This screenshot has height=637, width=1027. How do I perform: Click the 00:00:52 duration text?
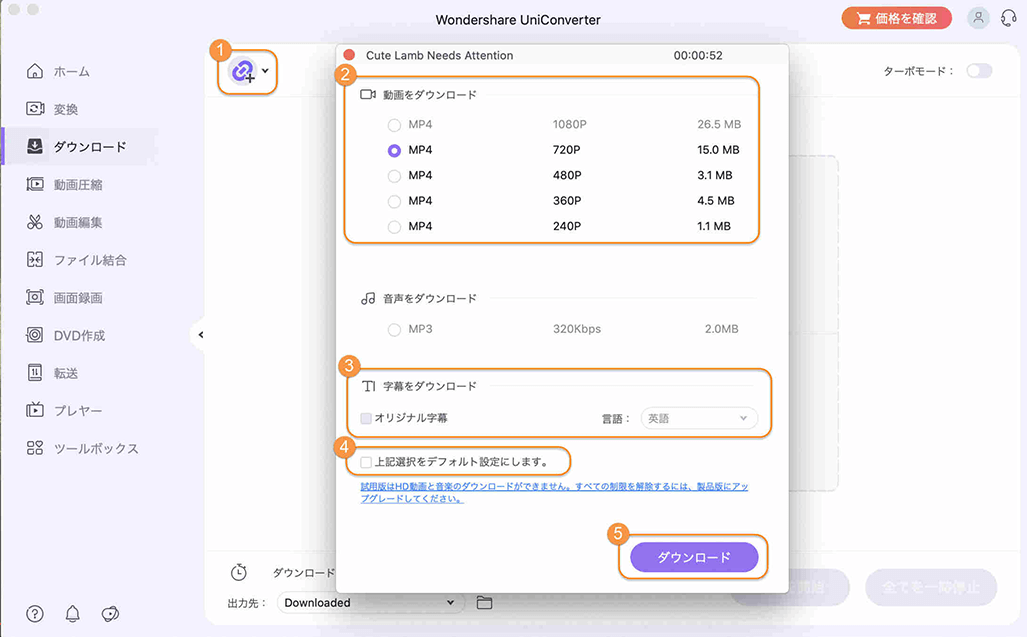698,56
